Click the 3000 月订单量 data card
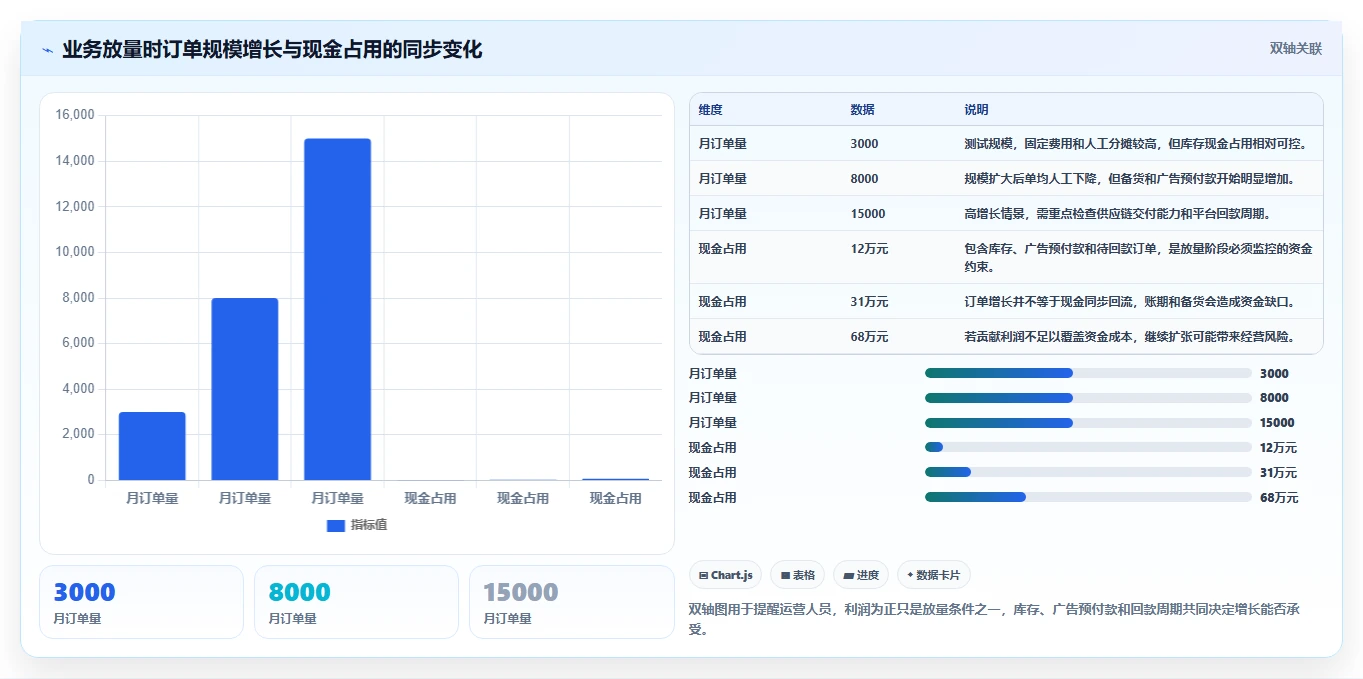Viewport: 1363px width, 679px height. click(x=141, y=602)
